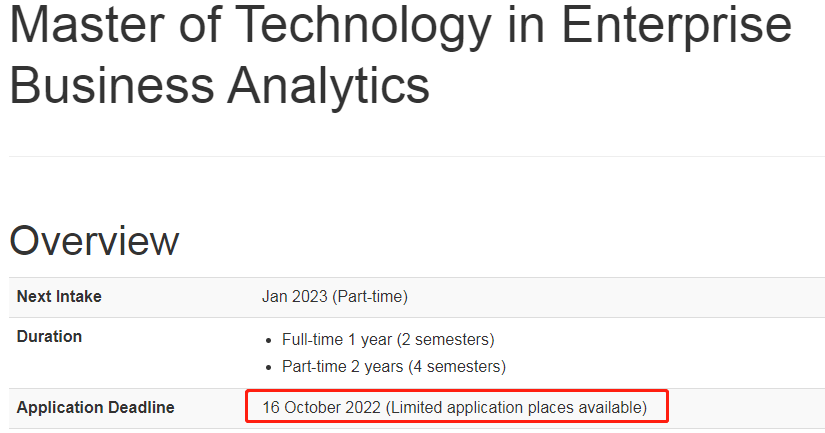825x433 pixels.
Task: Click the word "Technology" in the page title
Action: point(363,26)
